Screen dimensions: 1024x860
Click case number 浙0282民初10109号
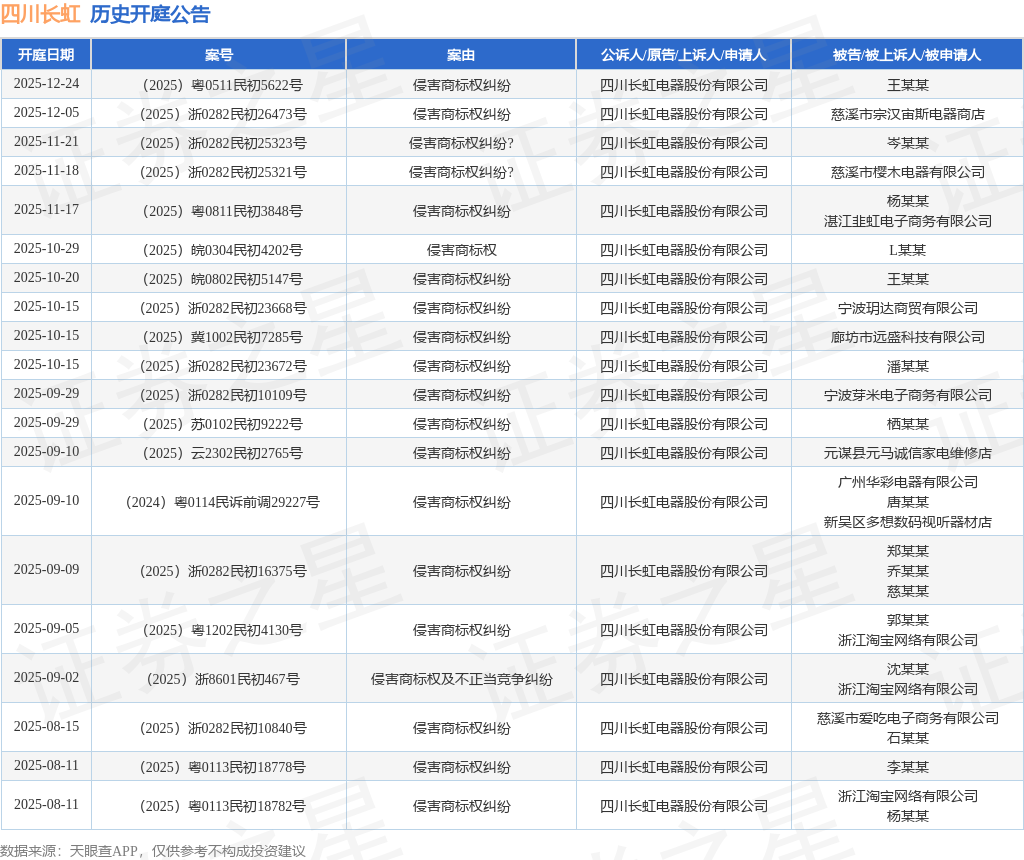(x=223, y=396)
